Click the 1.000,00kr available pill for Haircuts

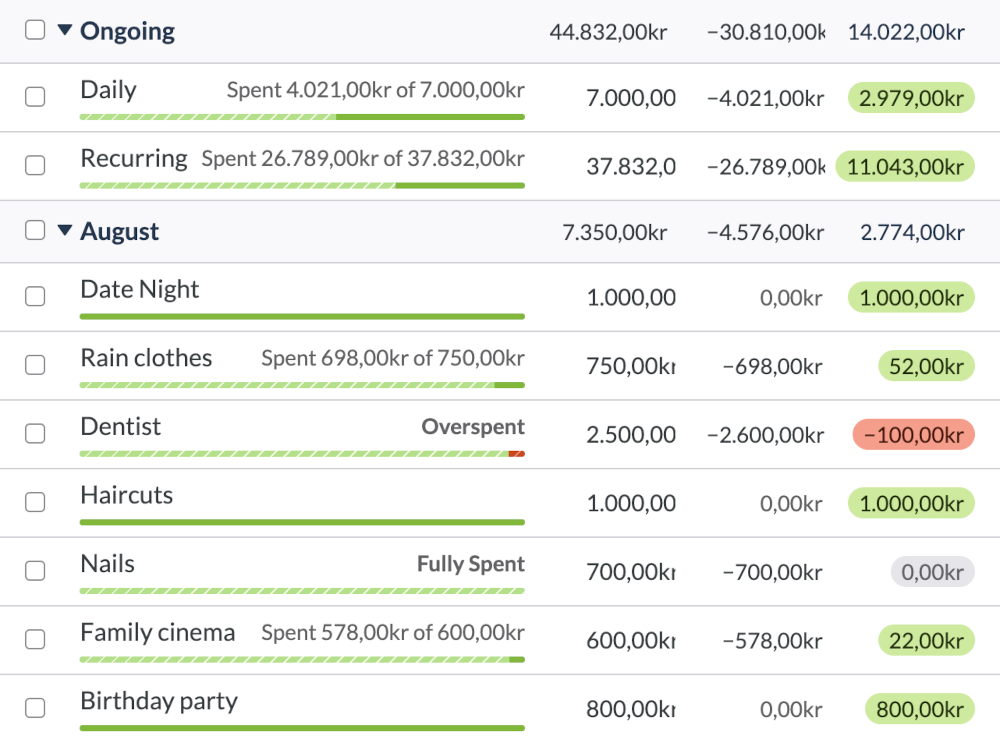click(x=911, y=503)
